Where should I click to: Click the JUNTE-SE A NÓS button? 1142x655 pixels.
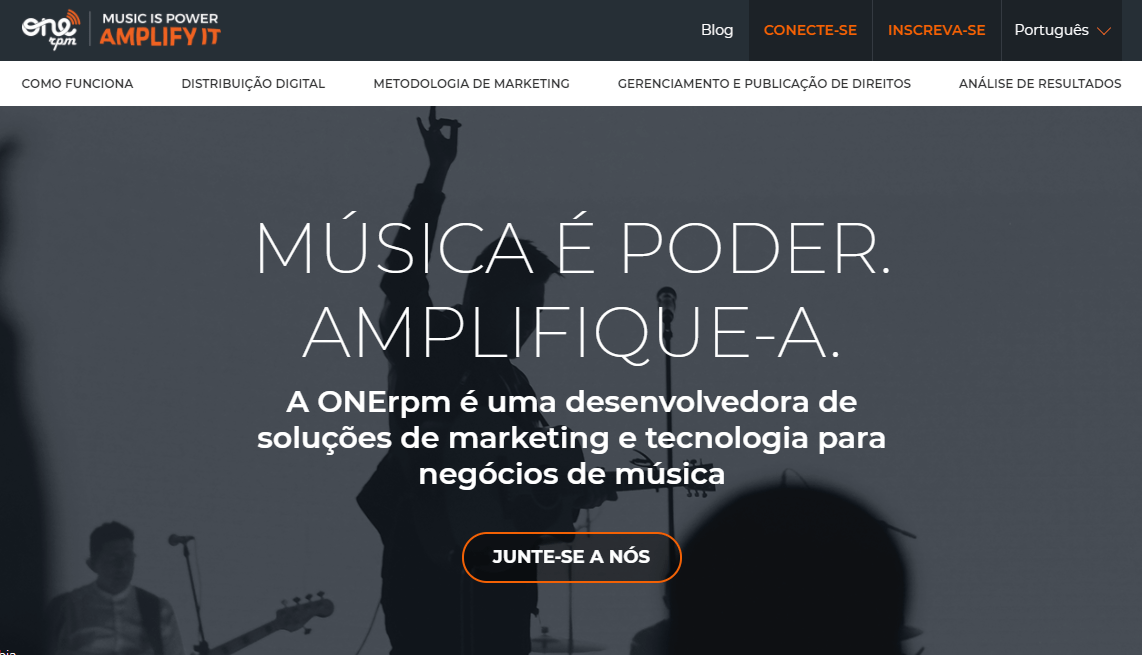point(572,557)
